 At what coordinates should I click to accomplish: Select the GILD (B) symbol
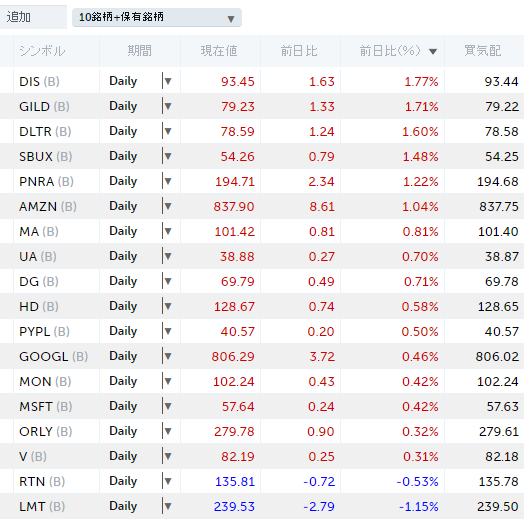(x=44, y=107)
